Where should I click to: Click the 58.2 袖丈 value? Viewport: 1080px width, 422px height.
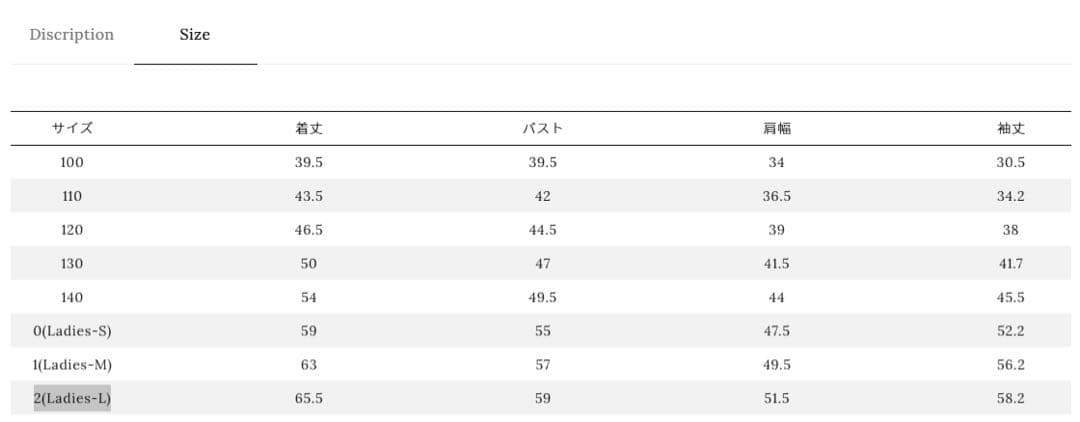(x=1011, y=399)
